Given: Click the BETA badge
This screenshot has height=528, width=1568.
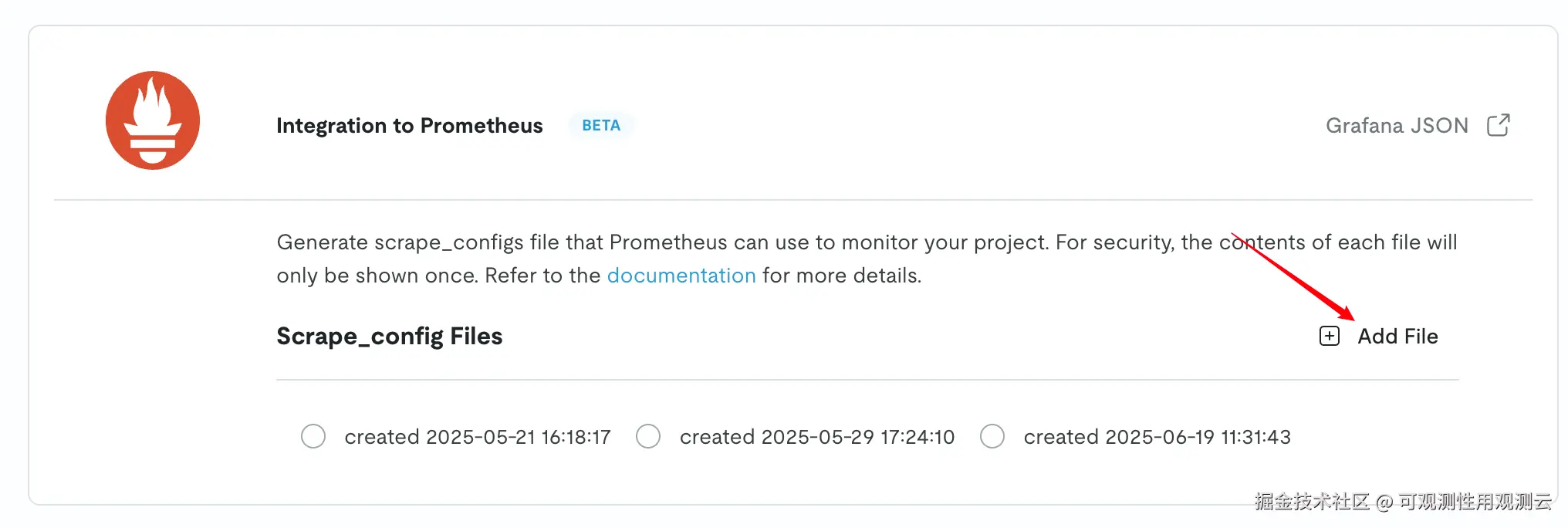Looking at the screenshot, I should tap(601, 126).
